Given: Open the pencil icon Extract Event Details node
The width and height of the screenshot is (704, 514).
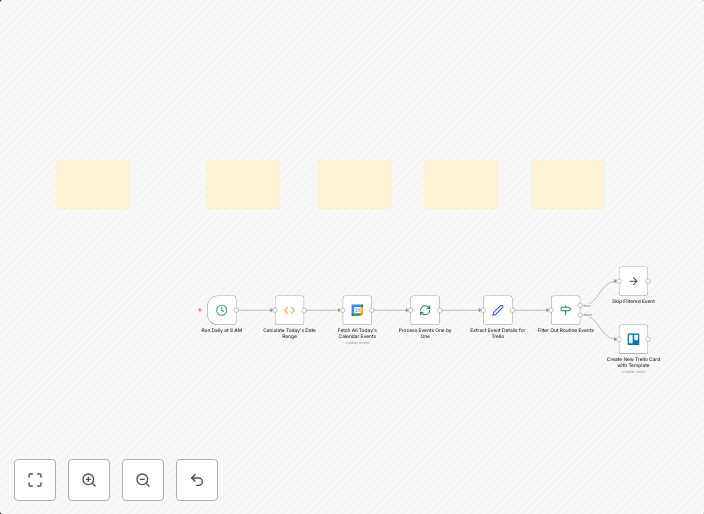Looking at the screenshot, I should pyautogui.click(x=498, y=310).
